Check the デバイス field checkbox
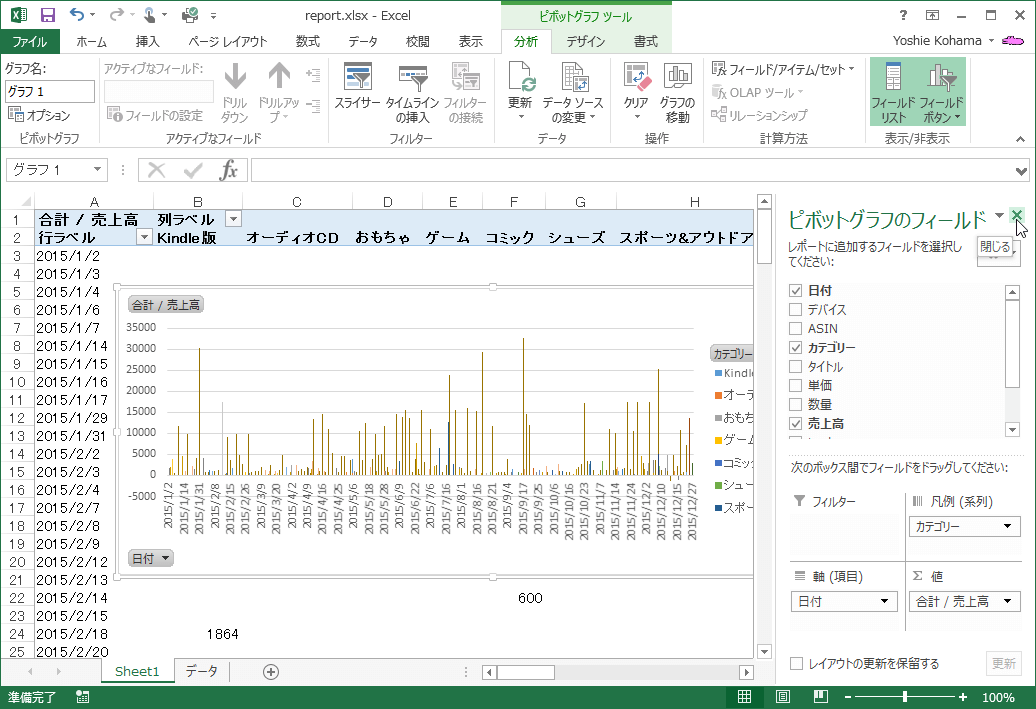Screen dimensions: 1036x709 [796, 309]
